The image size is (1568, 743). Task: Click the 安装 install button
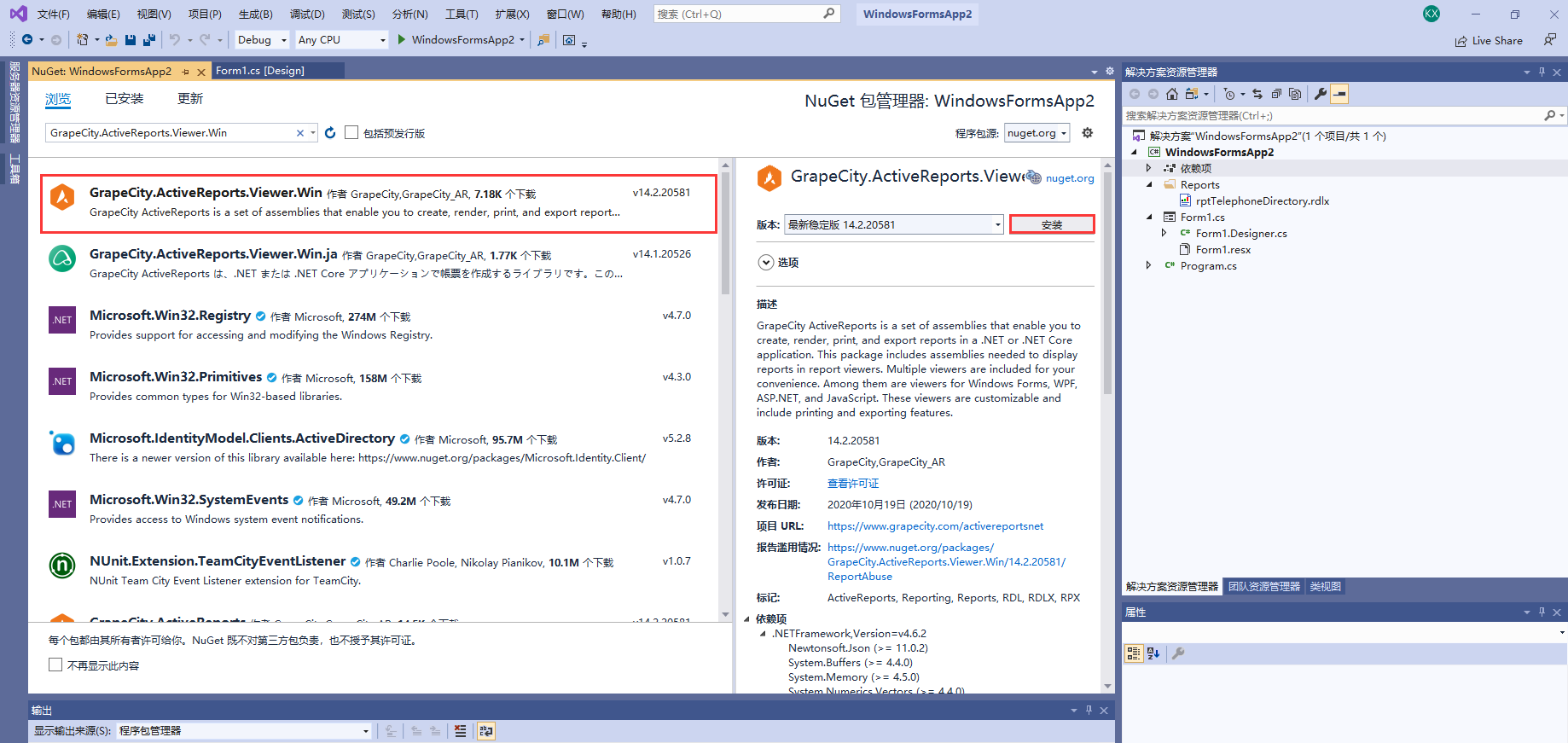(1052, 224)
